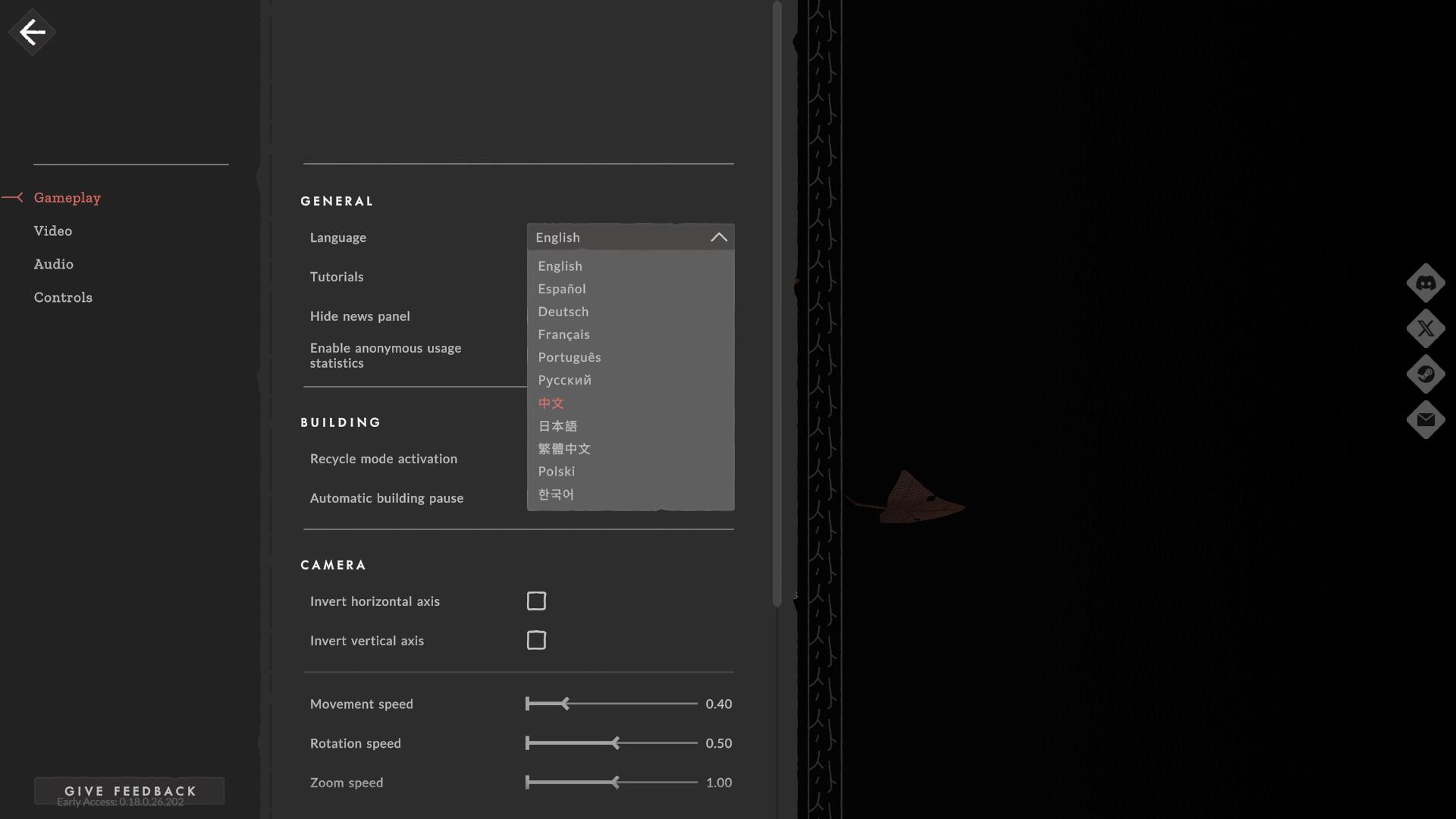The image size is (1456, 819).
Task: Collapse the Language dropdown chevron
Action: pyautogui.click(x=718, y=237)
